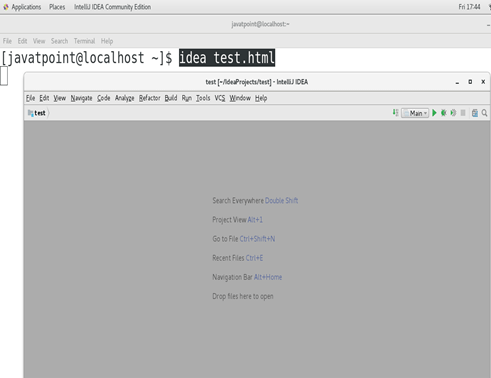Screen dimensions: 491x378
Task: Minimize the IntelliJ IDEA window
Action: (457, 82)
